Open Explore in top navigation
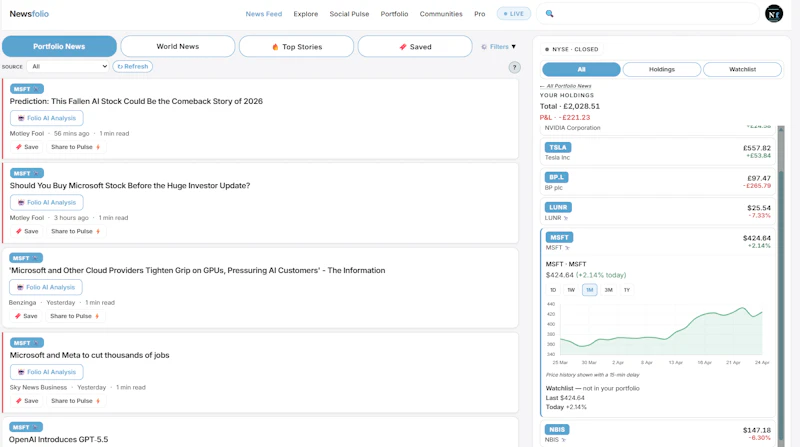 pos(306,14)
